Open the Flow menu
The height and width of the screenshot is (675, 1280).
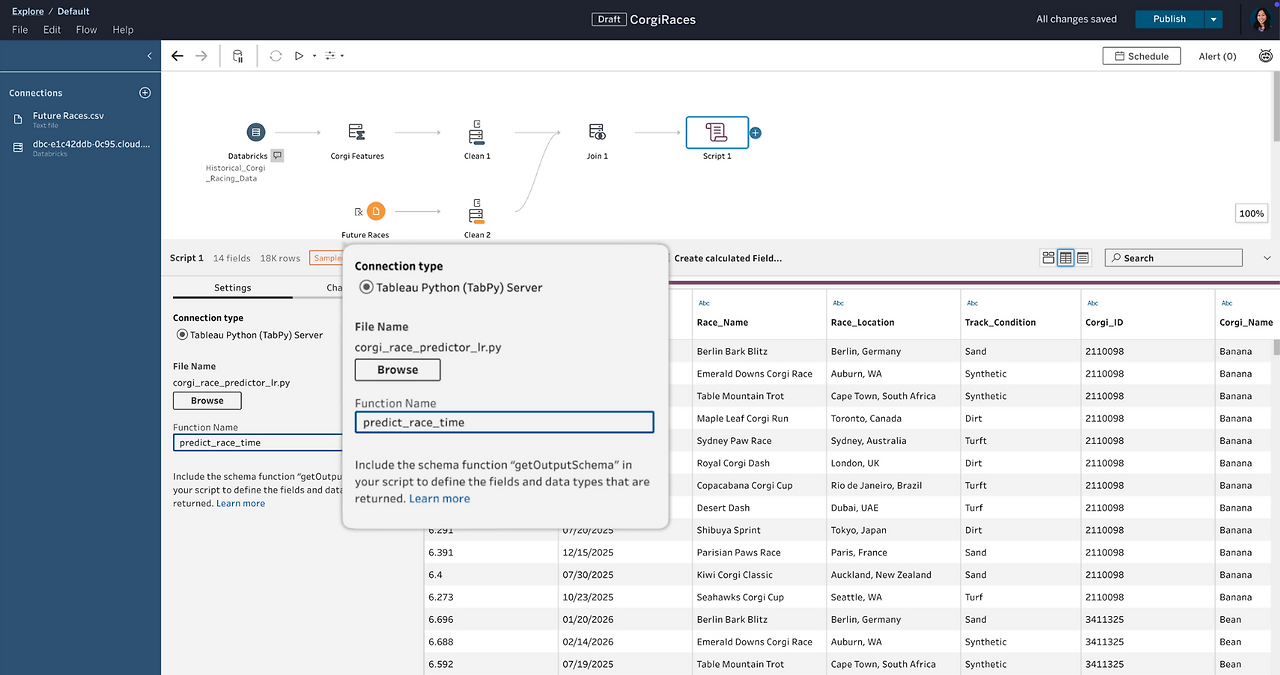pyautogui.click(x=87, y=30)
